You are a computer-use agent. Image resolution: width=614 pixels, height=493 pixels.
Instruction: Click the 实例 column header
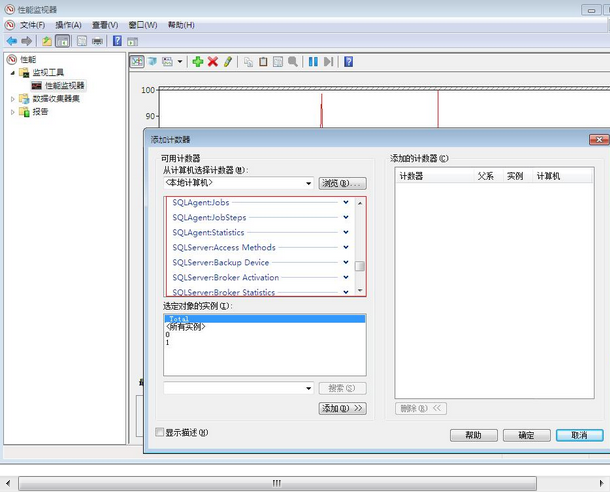pyautogui.click(x=518, y=176)
